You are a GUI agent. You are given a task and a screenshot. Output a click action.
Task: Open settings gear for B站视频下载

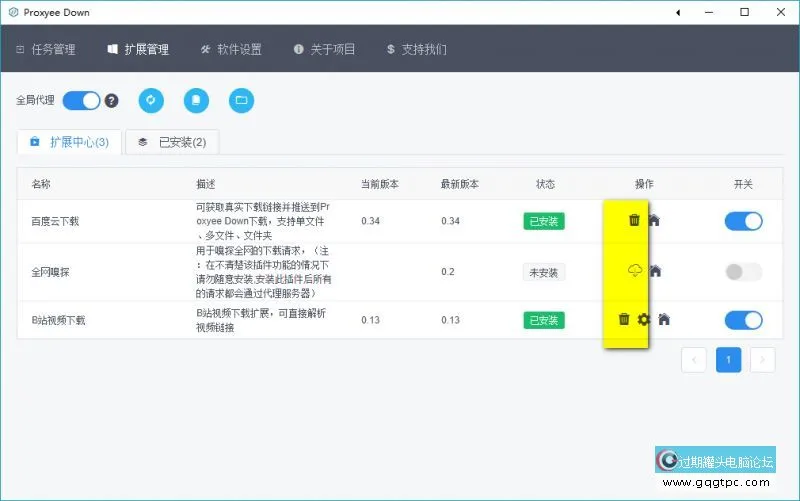(644, 319)
